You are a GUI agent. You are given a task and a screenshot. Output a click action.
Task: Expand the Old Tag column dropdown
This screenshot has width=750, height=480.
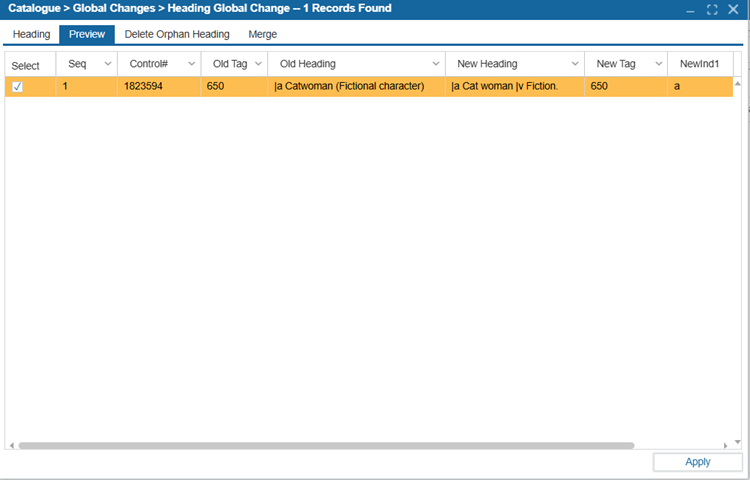[x=258, y=64]
